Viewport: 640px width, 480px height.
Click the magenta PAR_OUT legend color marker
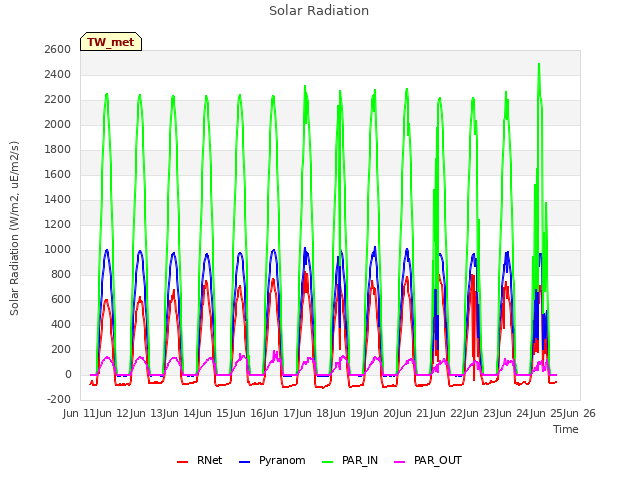tap(400, 462)
